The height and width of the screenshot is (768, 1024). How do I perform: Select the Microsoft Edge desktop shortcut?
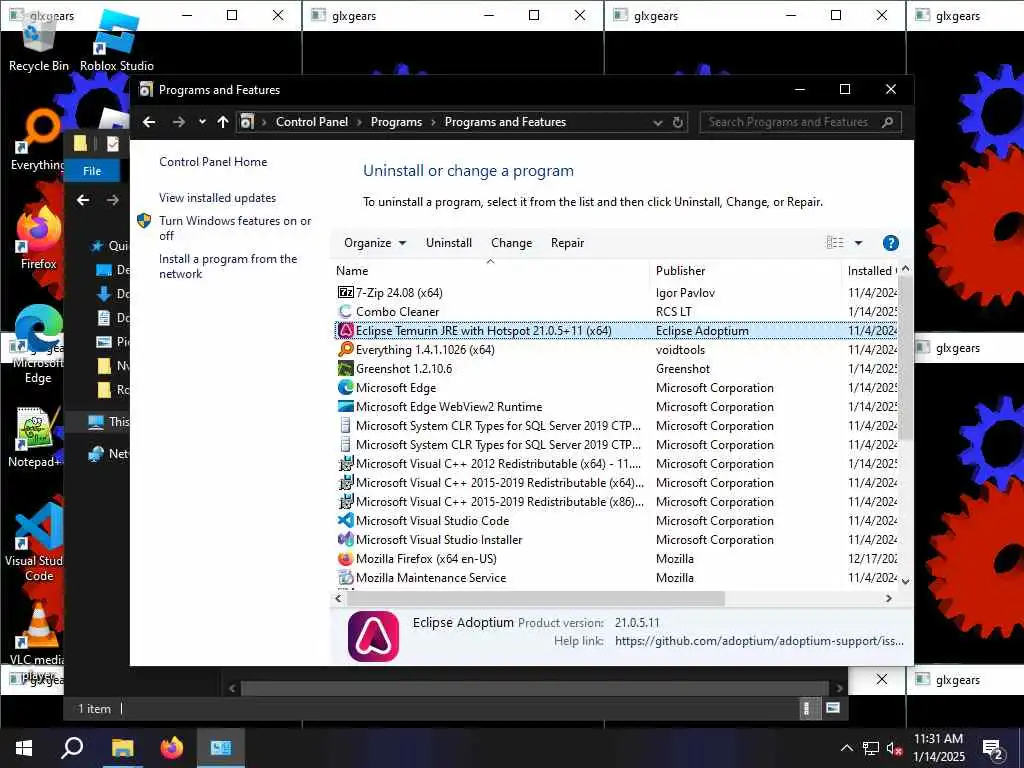tap(38, 344)
